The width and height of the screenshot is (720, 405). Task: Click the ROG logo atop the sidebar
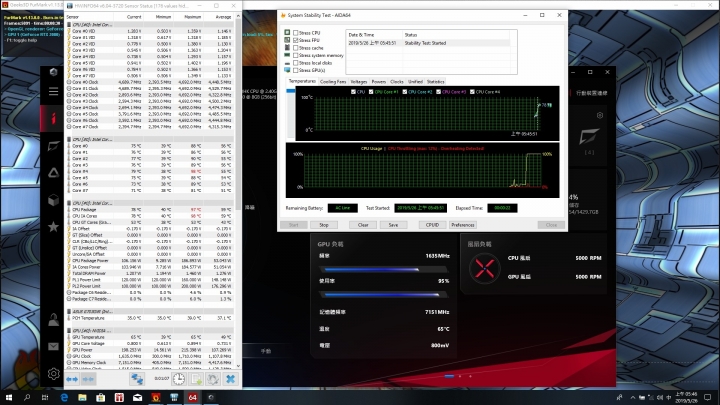pos(53,72)
